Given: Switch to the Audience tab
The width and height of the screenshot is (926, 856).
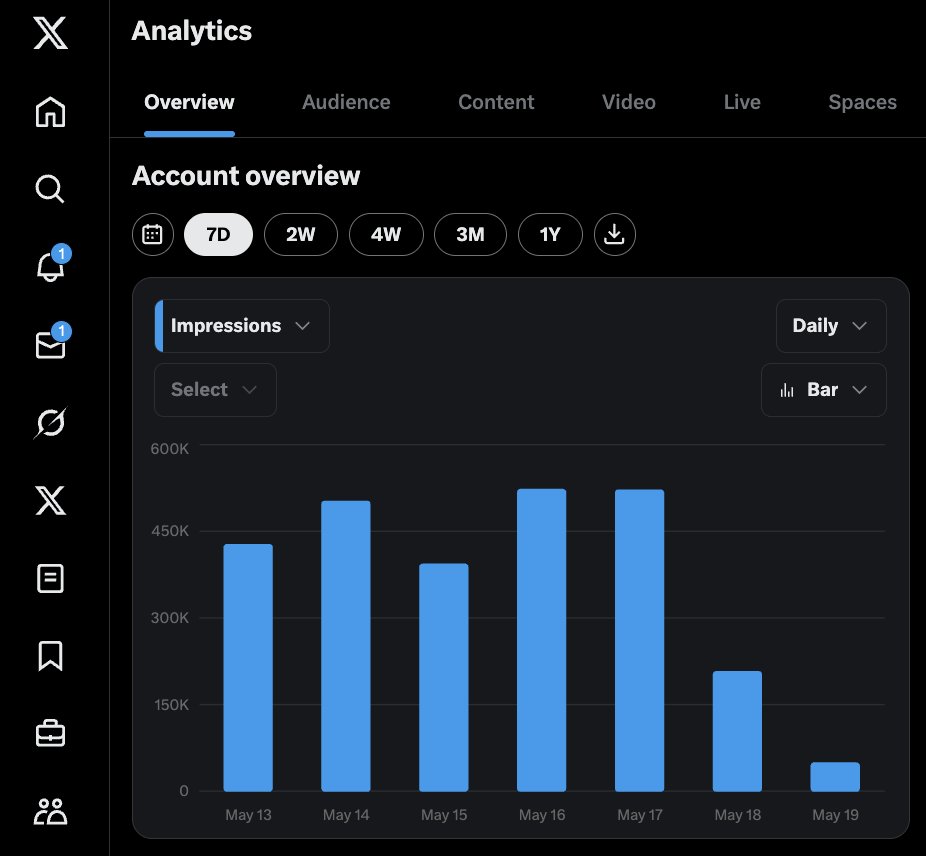Looking at the screenshot, I should point(346,102).
